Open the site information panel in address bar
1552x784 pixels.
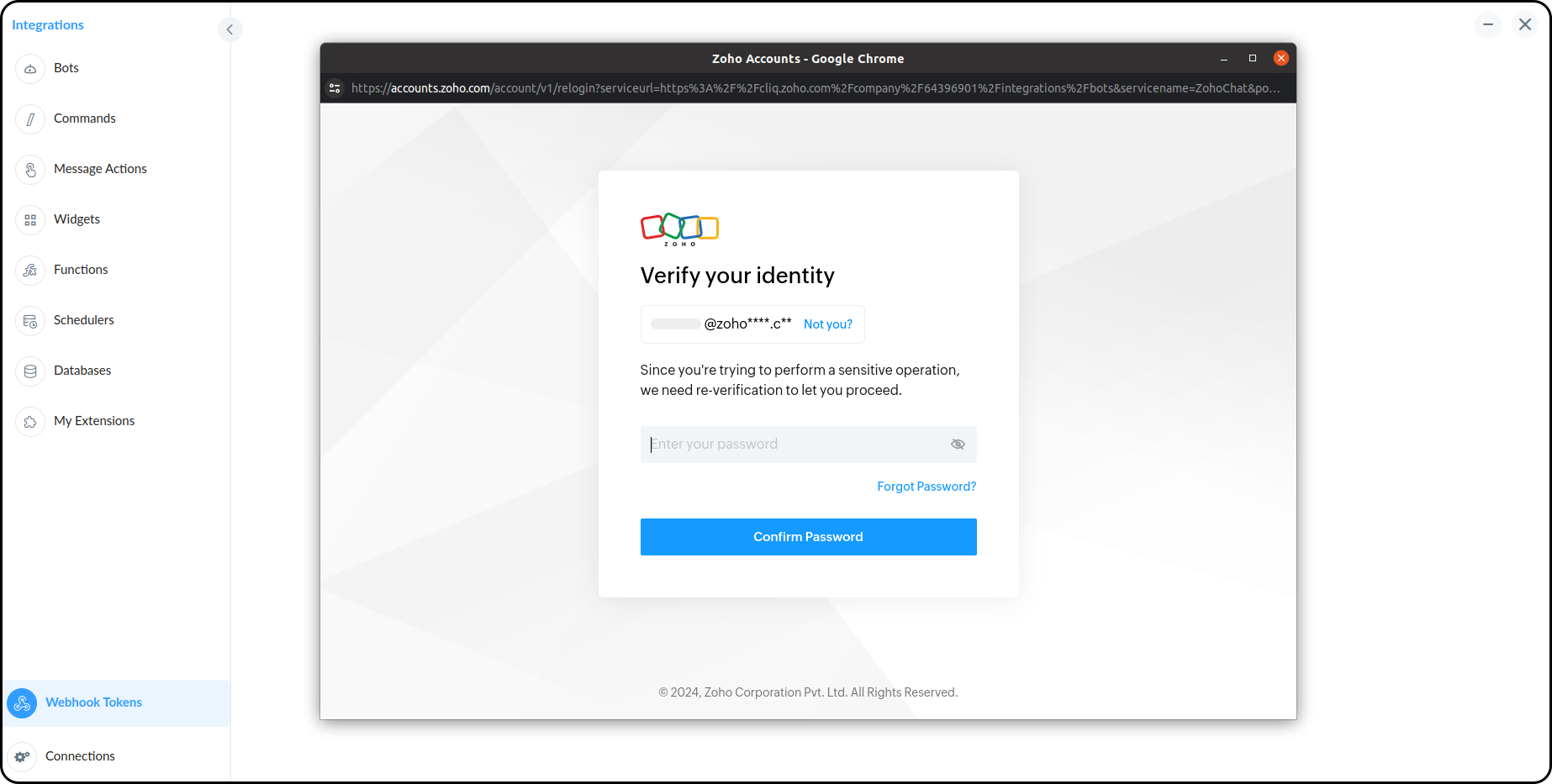335,88
